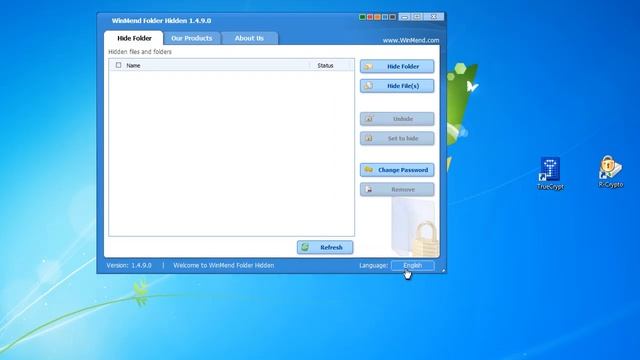This screenshot has height=360, width=640.
Task: Choose the black skin color swatch
Action: coord(393,17)
